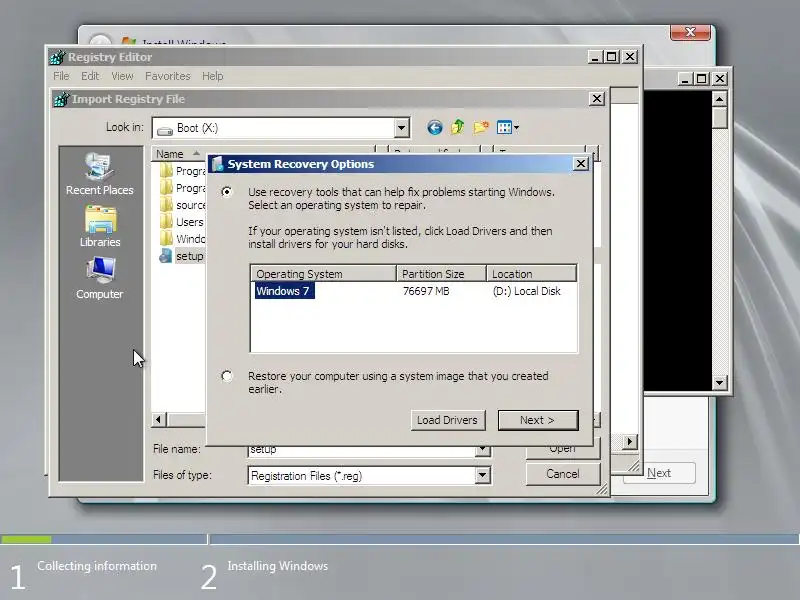Click Next > in System Recovery Options

coord(538,420)
